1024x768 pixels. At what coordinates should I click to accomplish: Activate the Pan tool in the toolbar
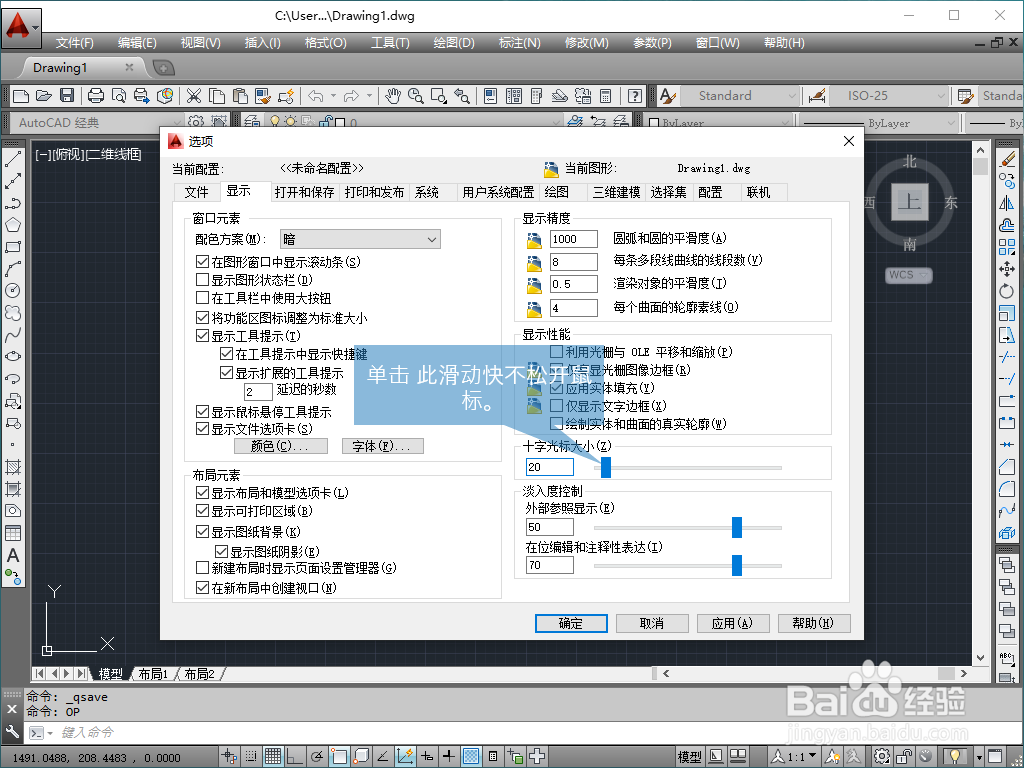click(x=394, y=96)
